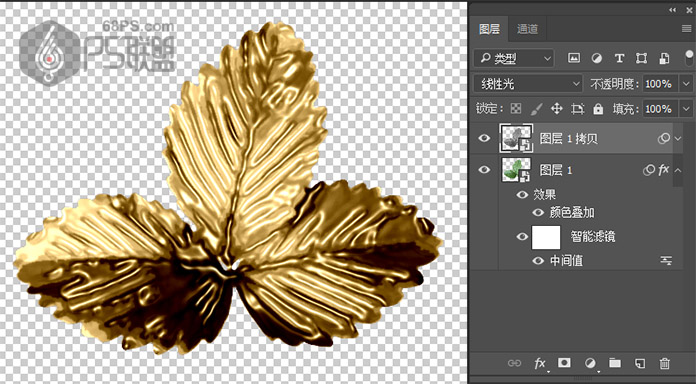Image resolution: width=696 pixels, height=384 pixels.
Task: Click link layers icon at panel bottom
Action: [x=514, y=363]
